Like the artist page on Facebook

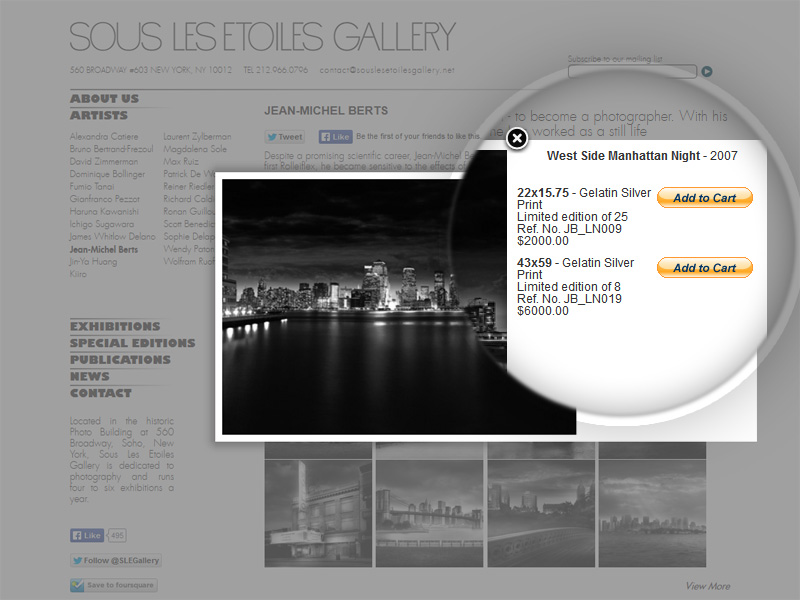[335, 137]
